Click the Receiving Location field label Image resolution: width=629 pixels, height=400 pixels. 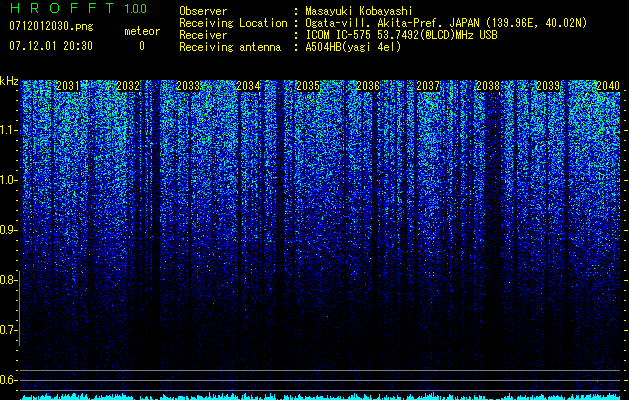(x=233, y=23)
